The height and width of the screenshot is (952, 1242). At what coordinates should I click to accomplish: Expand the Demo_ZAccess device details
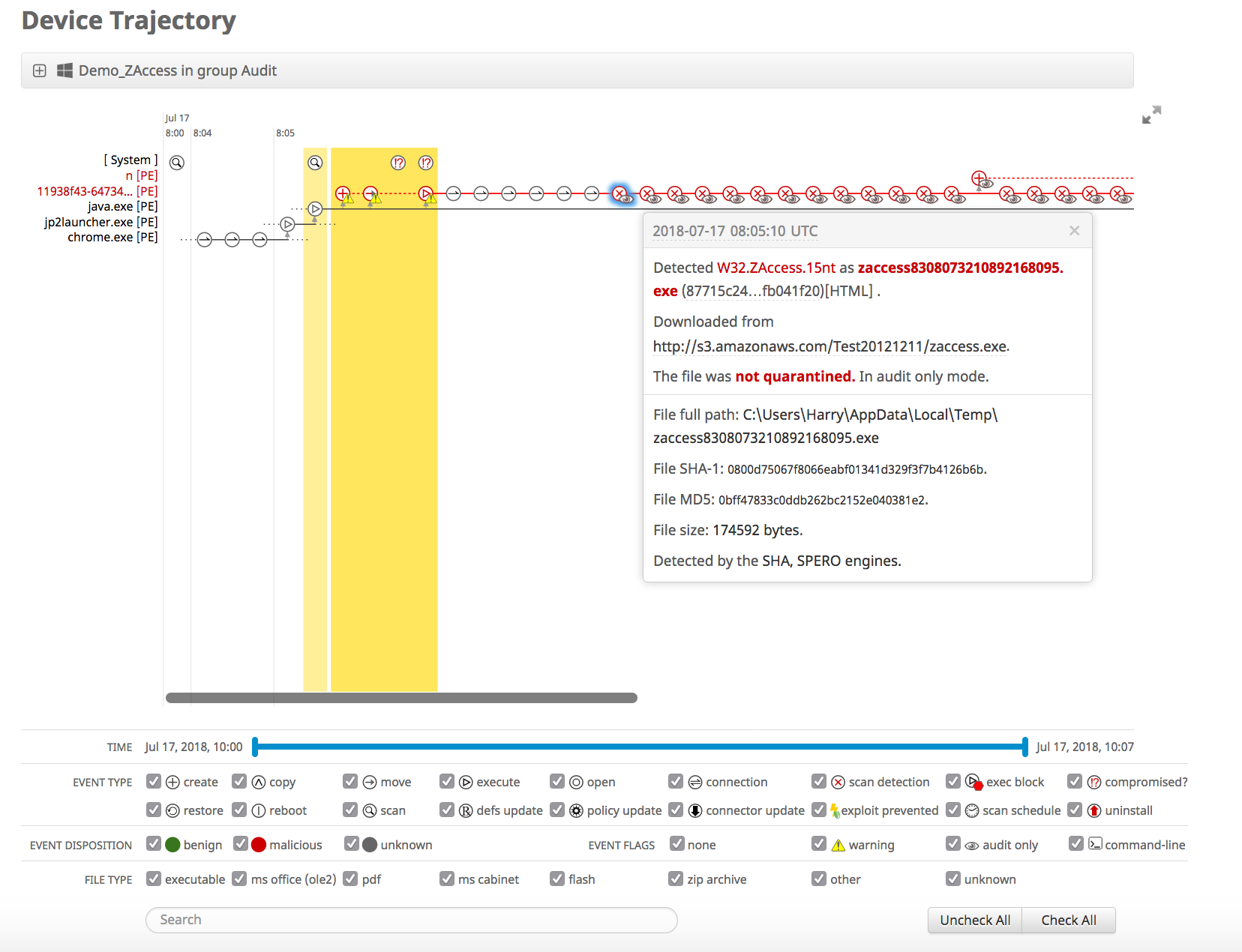click(40, 70)
